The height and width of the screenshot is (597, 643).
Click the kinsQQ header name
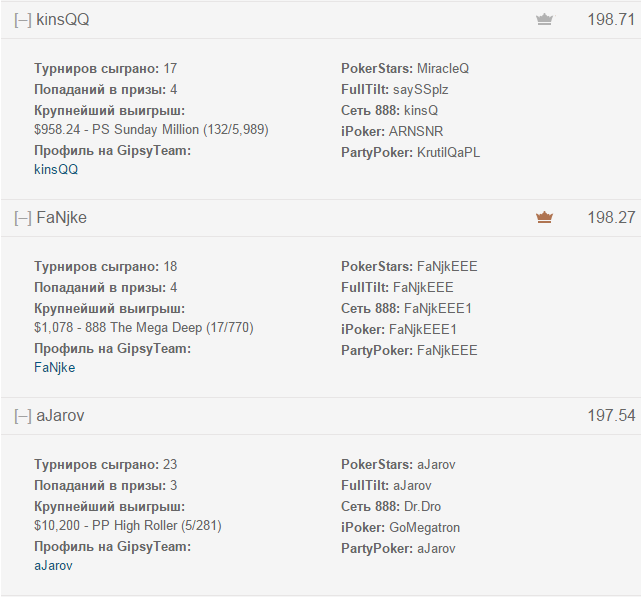63,20
